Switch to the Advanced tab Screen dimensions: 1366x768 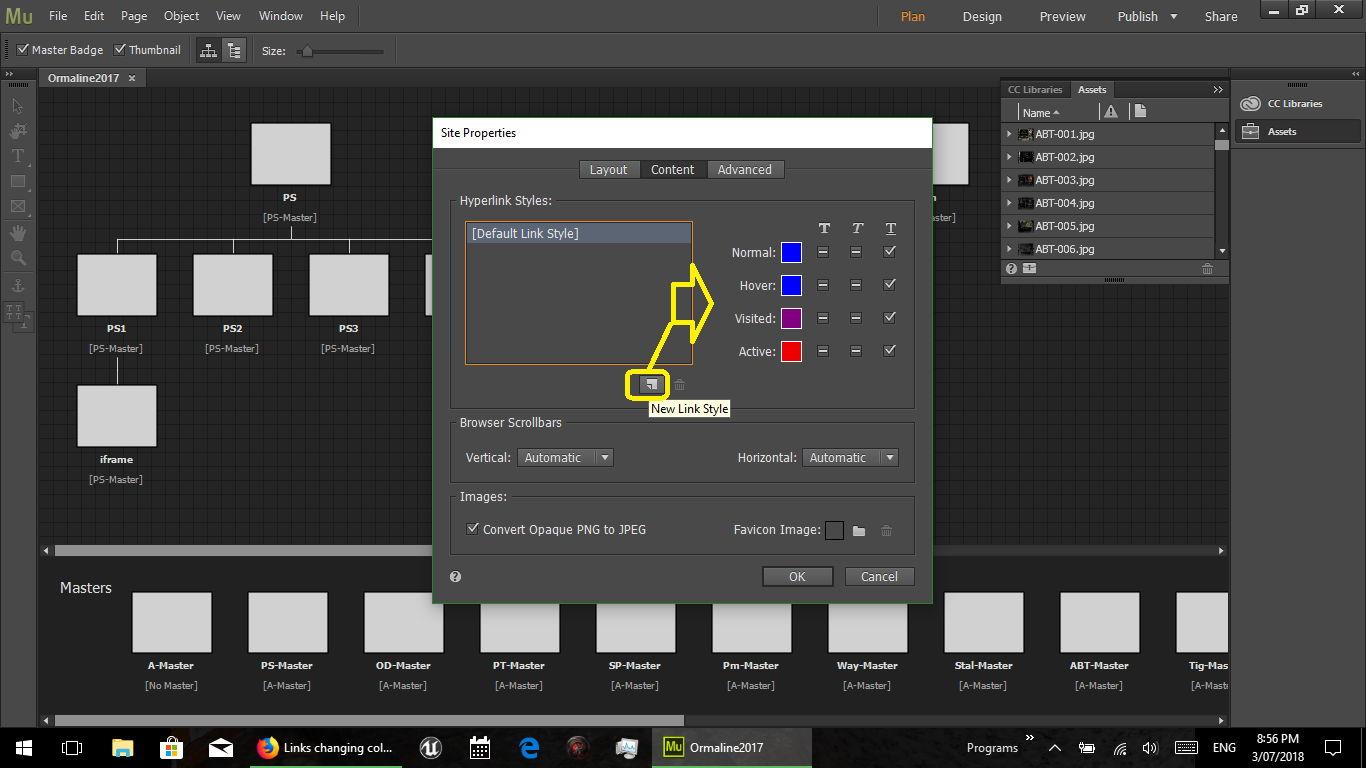tap(745, 170)
